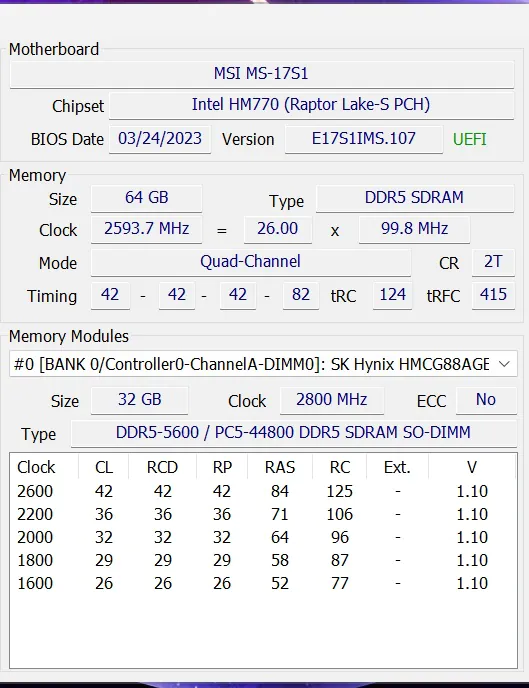Click the BIOS version E17S1IMS.107 field
The image size is (529, 688).
(363, 139)
